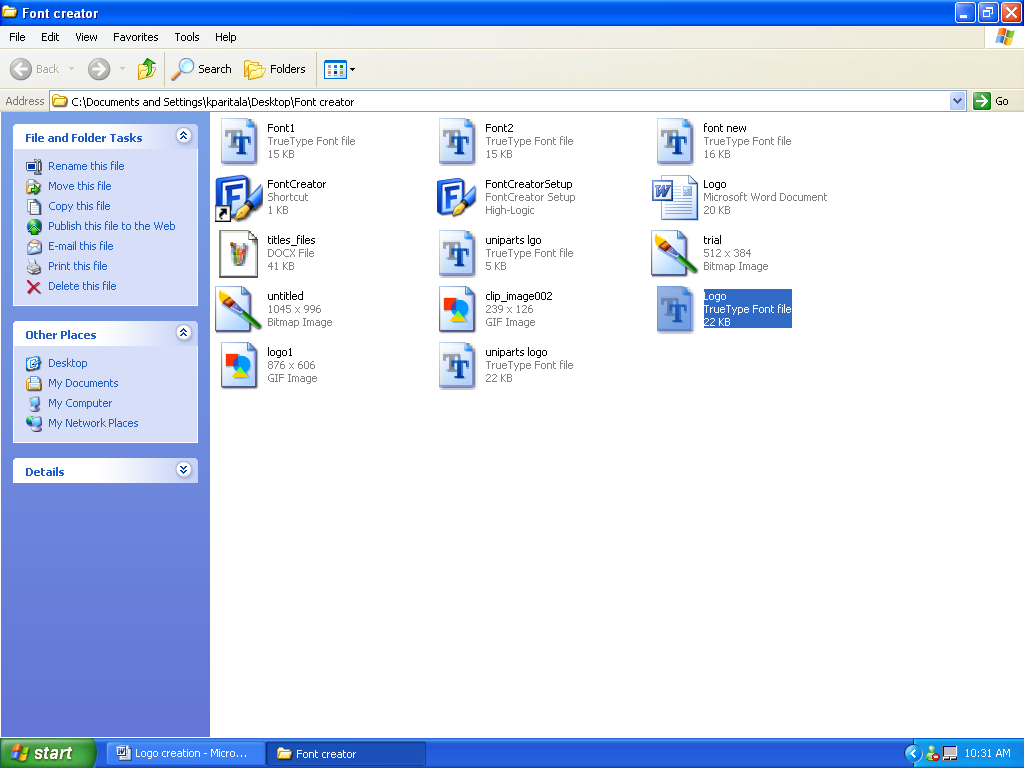Open the Font1 TrueType font file
Image resolution: width=1024 pixels, height=768 pixels.
click(x=239, y=141)
